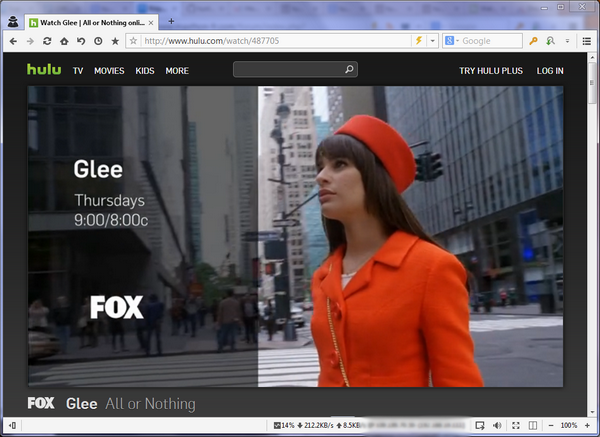Open the favorites star menu

tap(115, 41)
